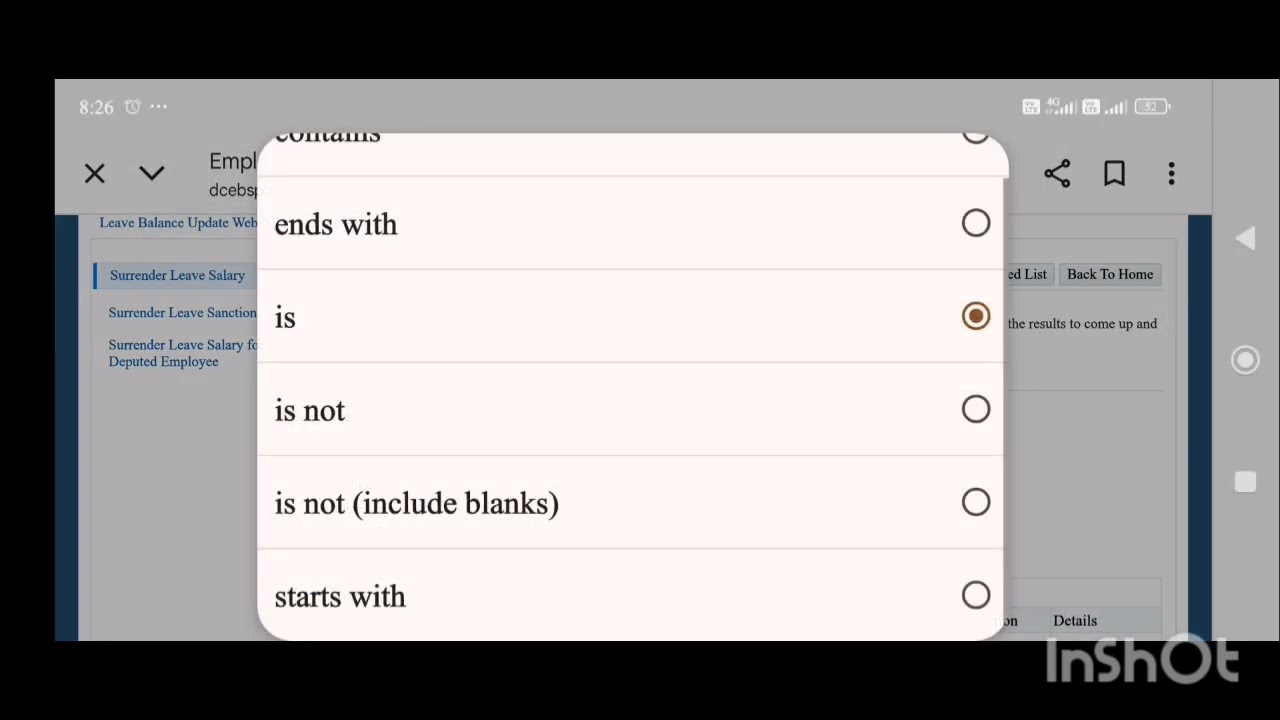
Task: Open Surrender Leave Salary for Deputed Employee
Action: click(182, 353)
